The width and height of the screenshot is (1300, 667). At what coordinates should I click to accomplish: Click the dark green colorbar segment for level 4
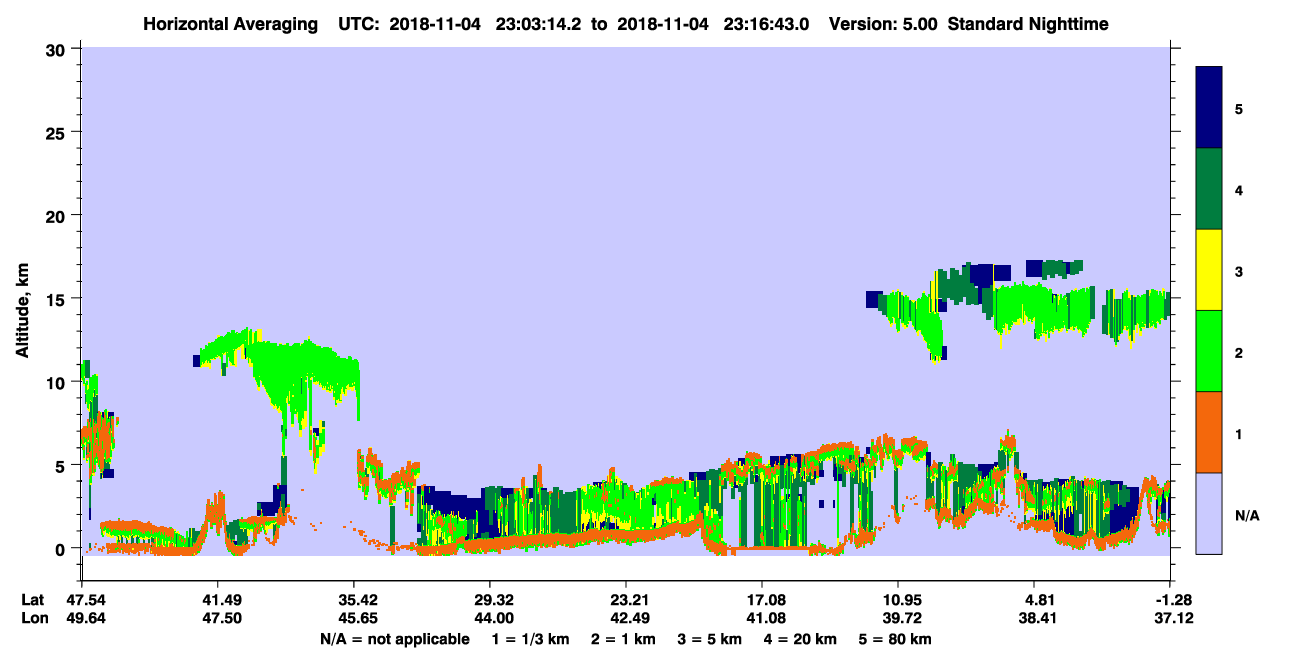(x=1209, y=189)
